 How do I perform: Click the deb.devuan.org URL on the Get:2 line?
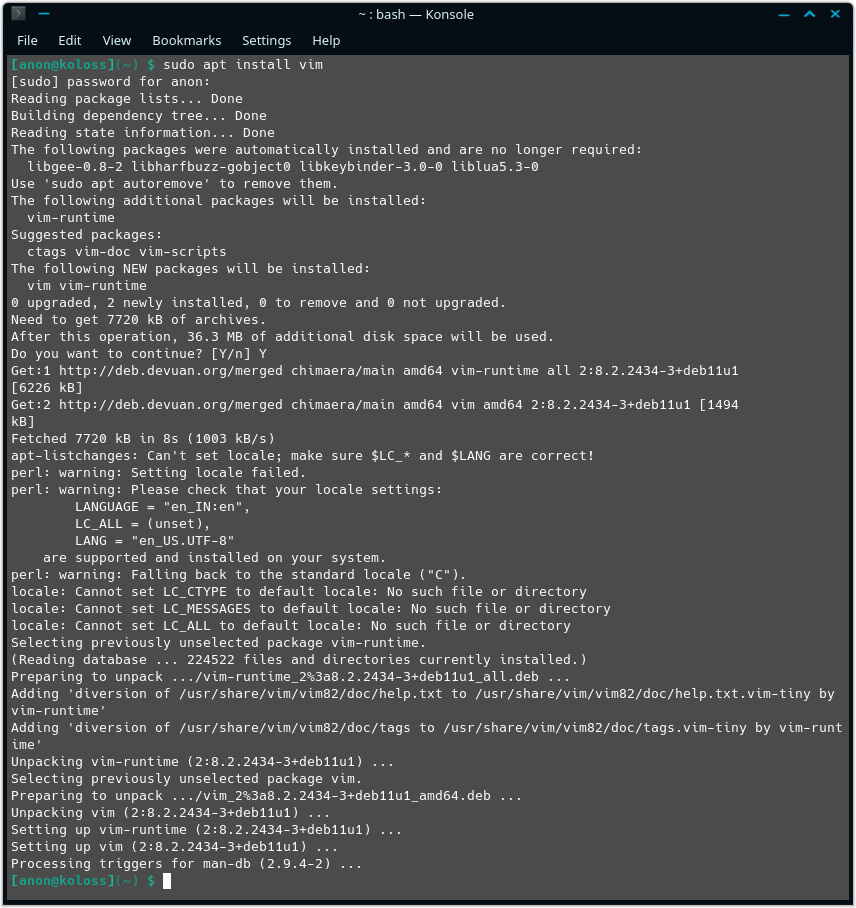171,405
